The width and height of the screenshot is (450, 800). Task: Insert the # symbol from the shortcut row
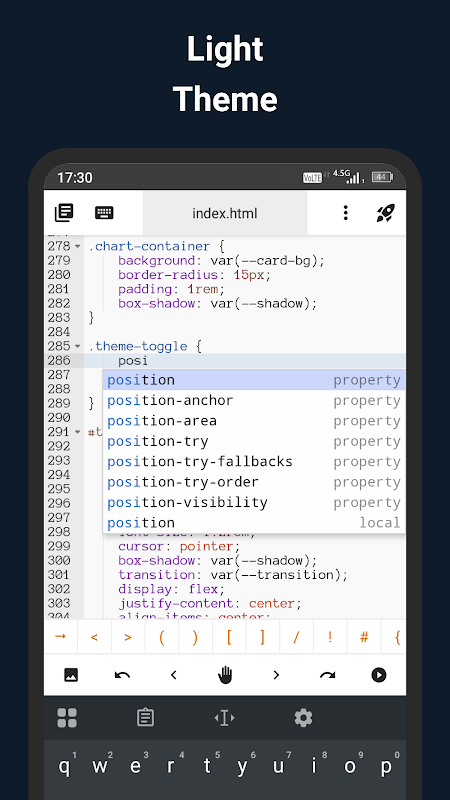364,637
